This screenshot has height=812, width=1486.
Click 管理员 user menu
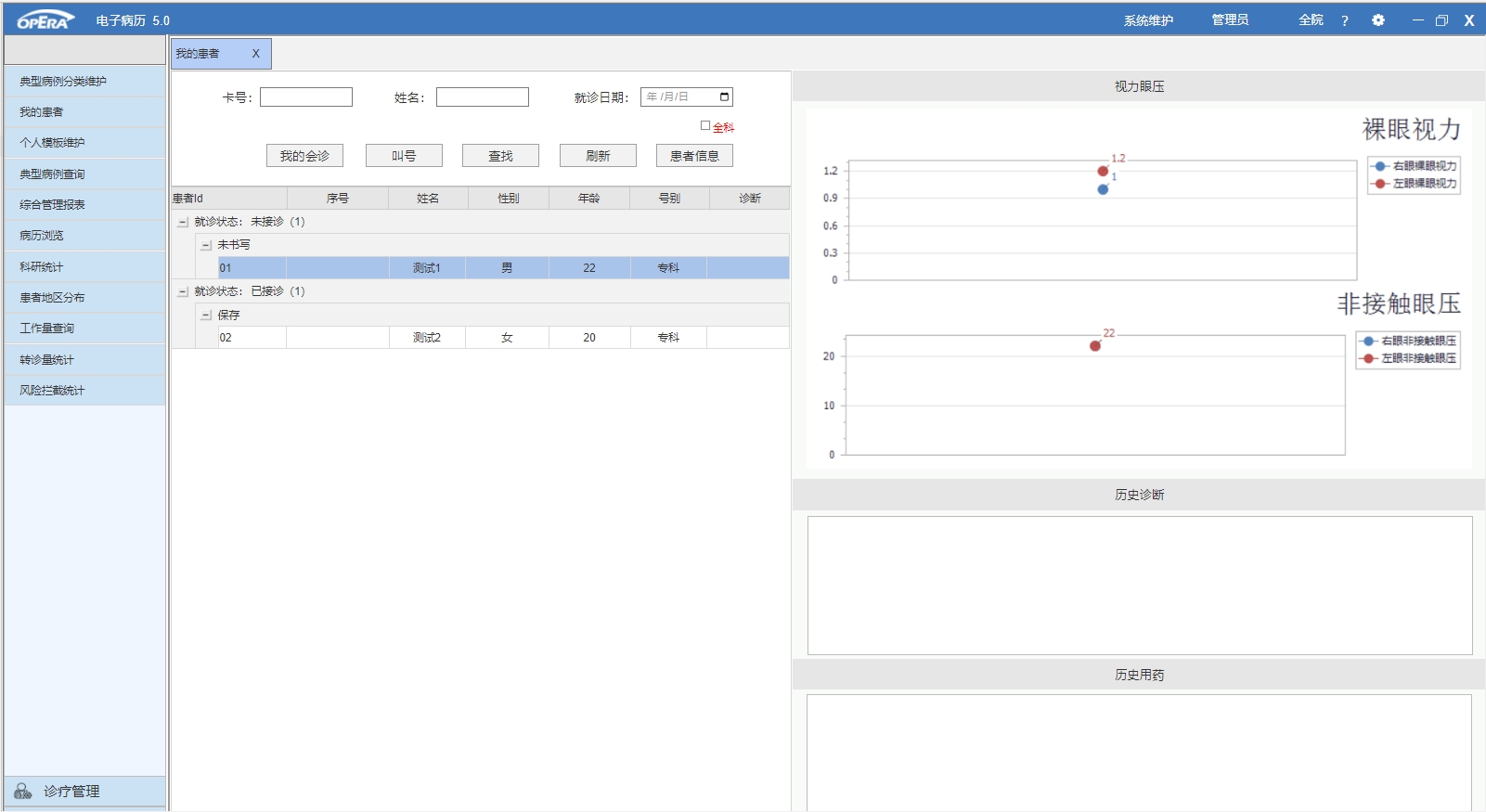1230,19
